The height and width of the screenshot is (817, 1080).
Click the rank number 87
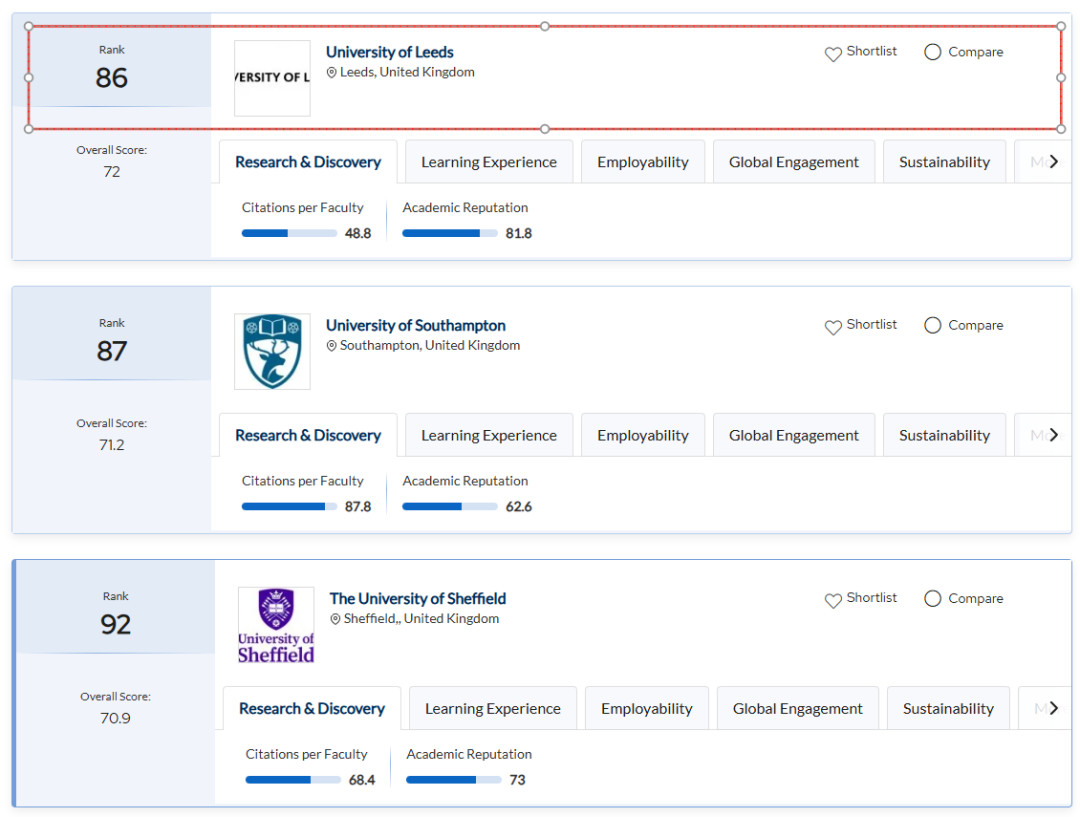(x=112, y=351)
